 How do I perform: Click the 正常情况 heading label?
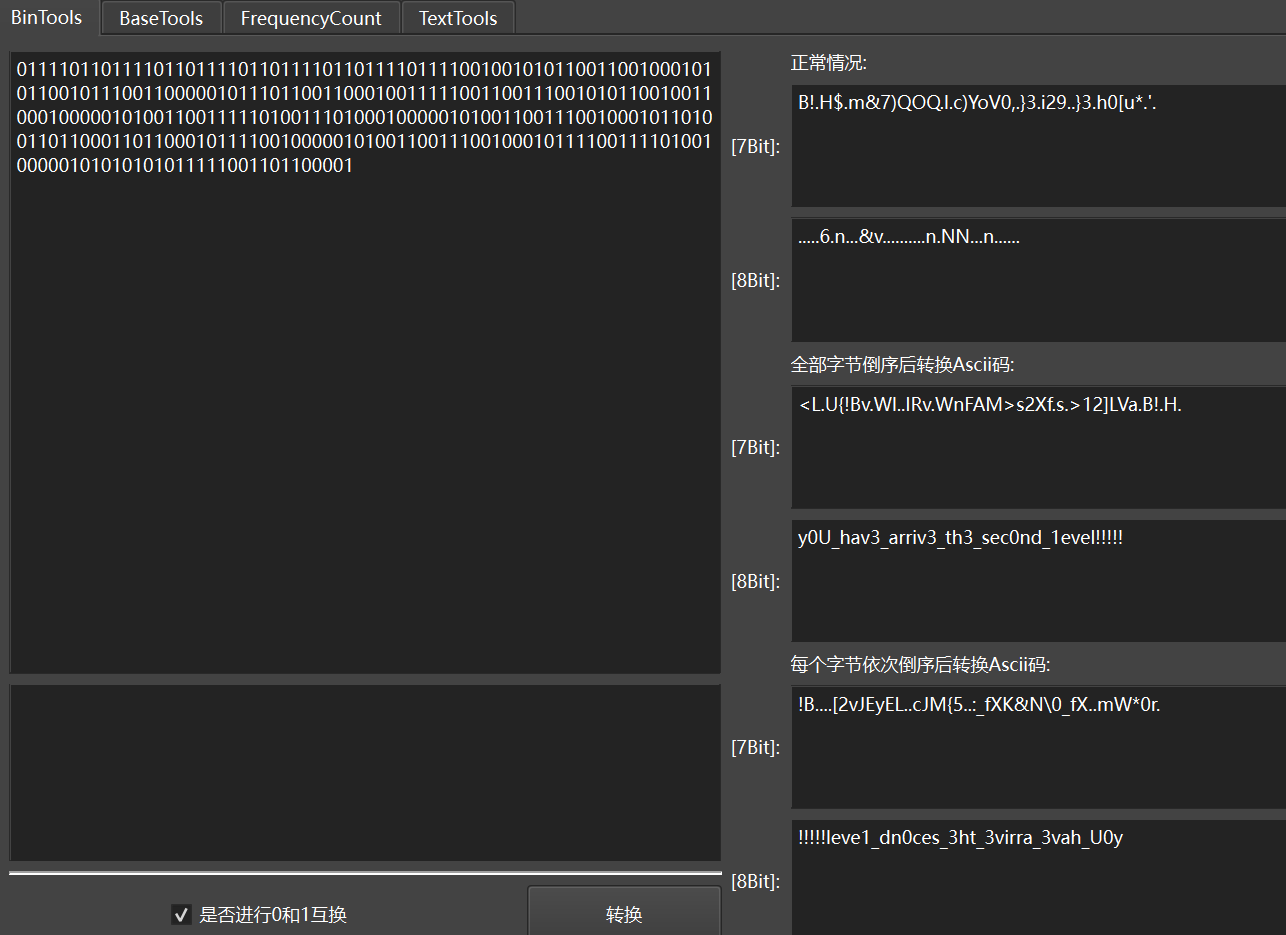(829, 64)
